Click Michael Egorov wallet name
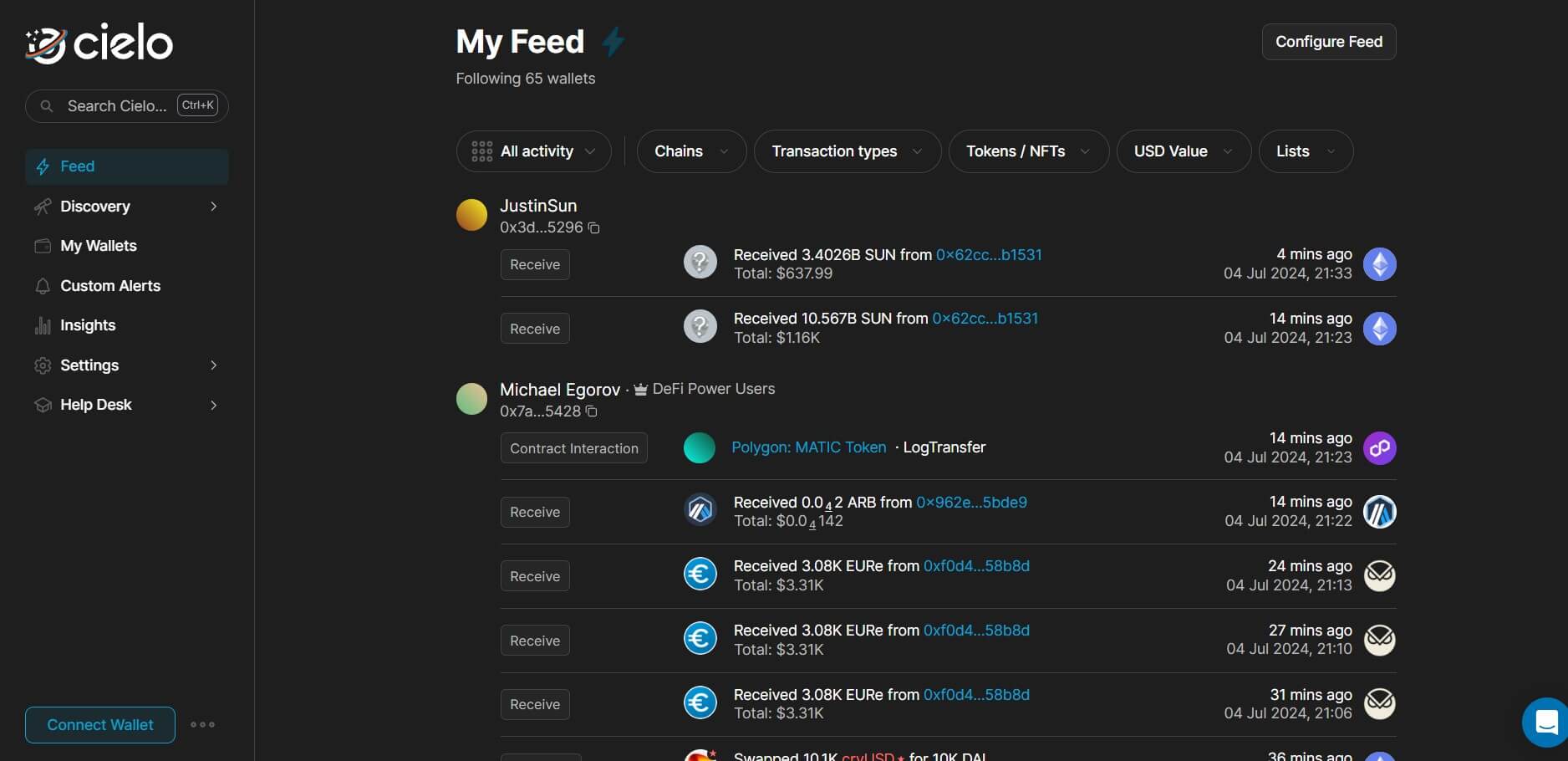The width and height of the screenshot is (1568, 761). [560, 390]
